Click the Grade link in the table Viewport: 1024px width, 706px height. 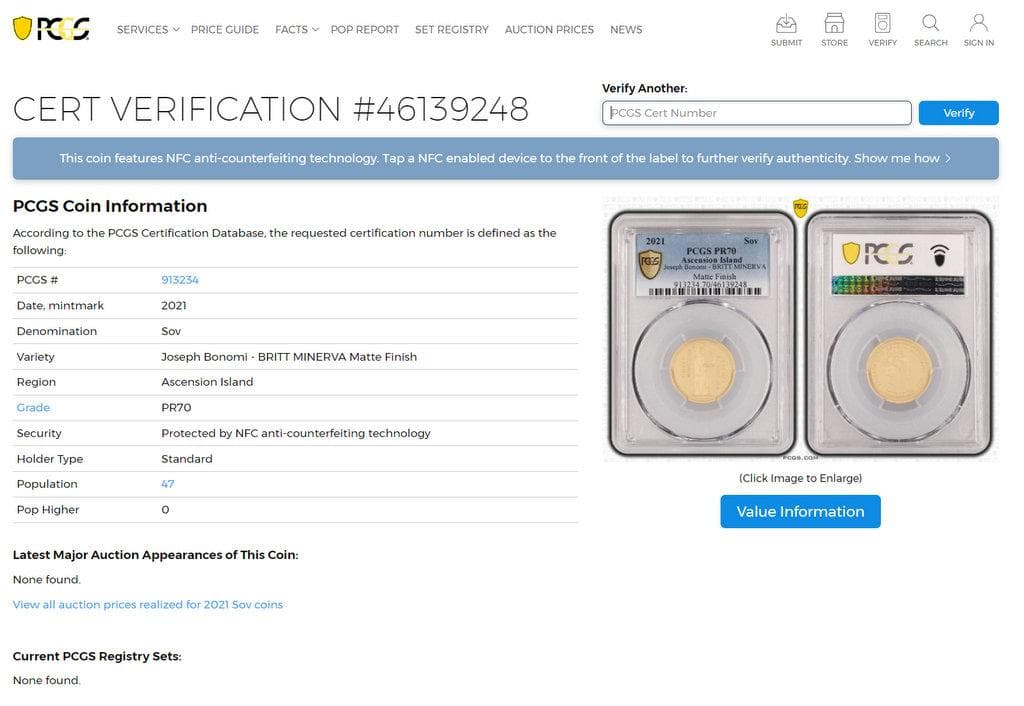click(x=33, y=407)
